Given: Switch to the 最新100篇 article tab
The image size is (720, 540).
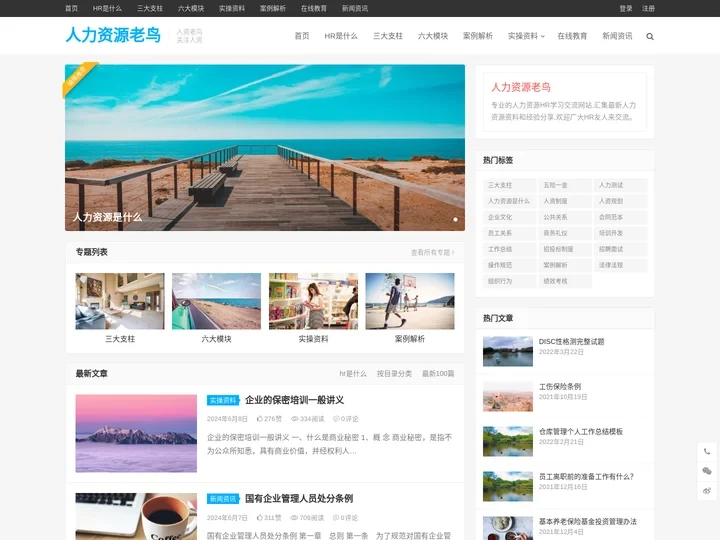Looking at the screenshot, I should point(438,374).
